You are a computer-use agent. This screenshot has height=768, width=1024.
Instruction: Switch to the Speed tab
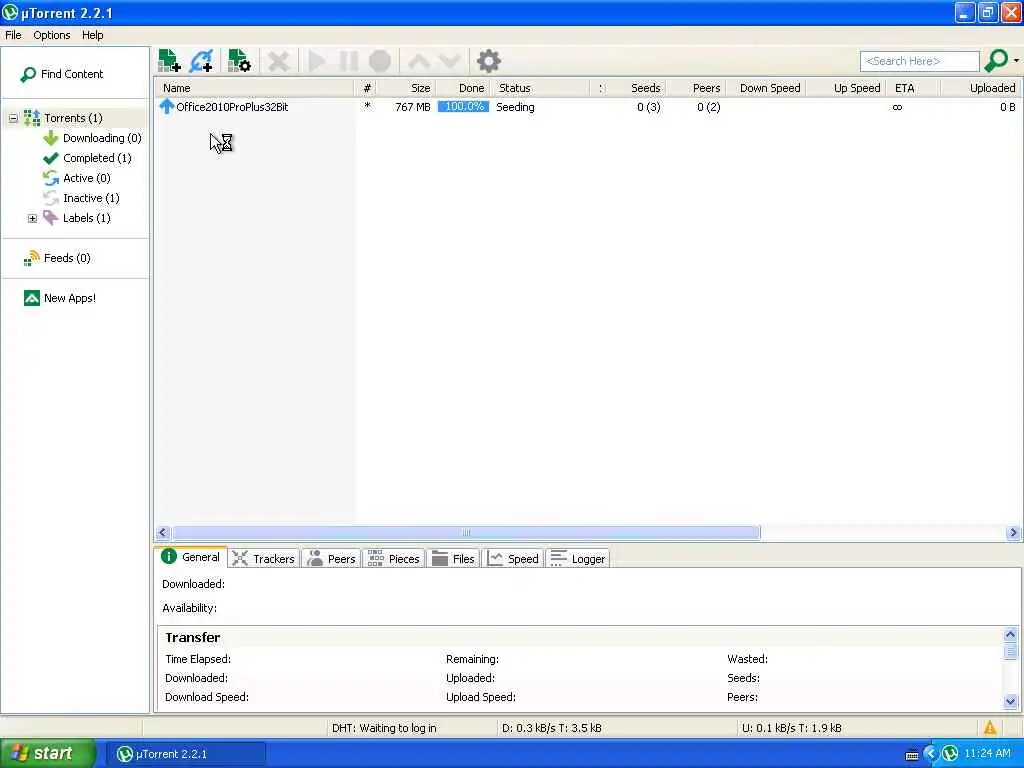tap(513, 559)
